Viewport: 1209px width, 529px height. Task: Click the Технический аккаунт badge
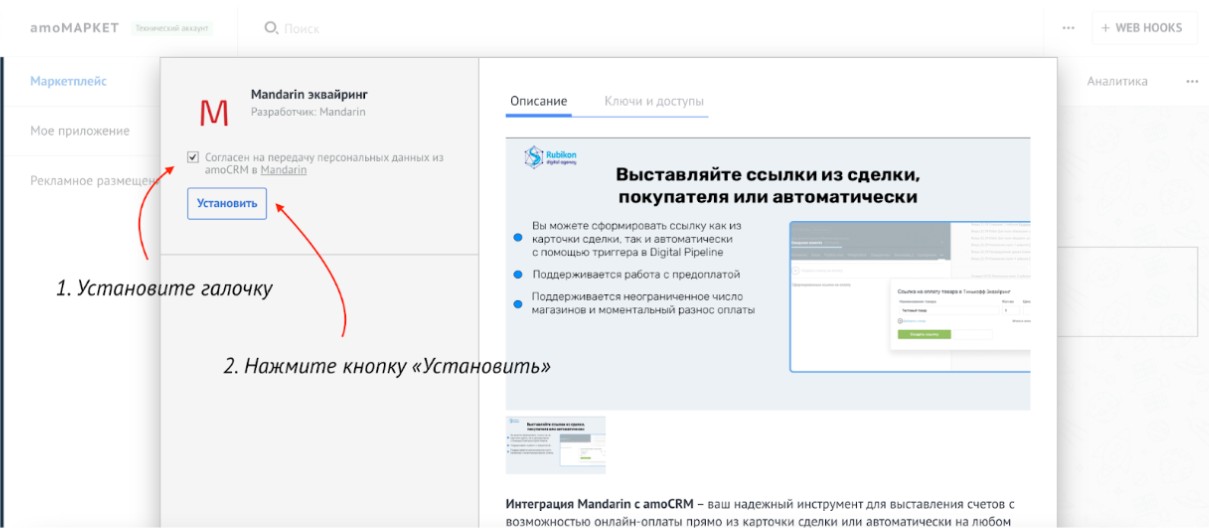tap(171, 28)
